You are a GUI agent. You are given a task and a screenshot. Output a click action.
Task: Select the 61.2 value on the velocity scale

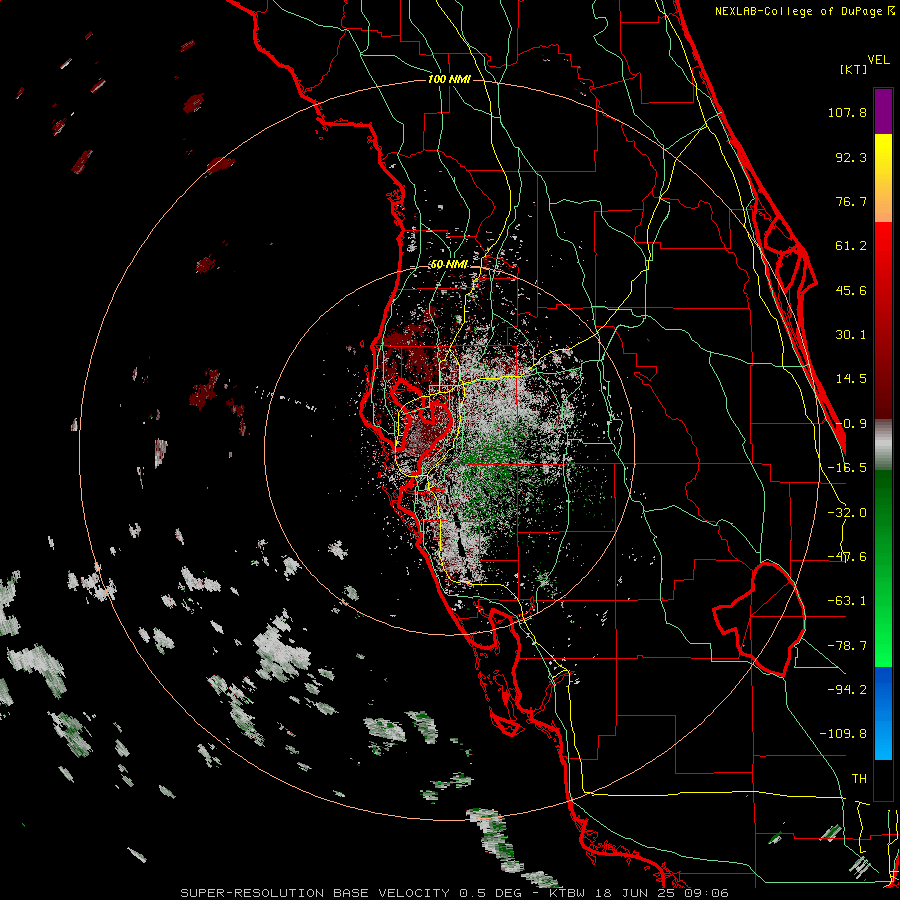[851, 246]
